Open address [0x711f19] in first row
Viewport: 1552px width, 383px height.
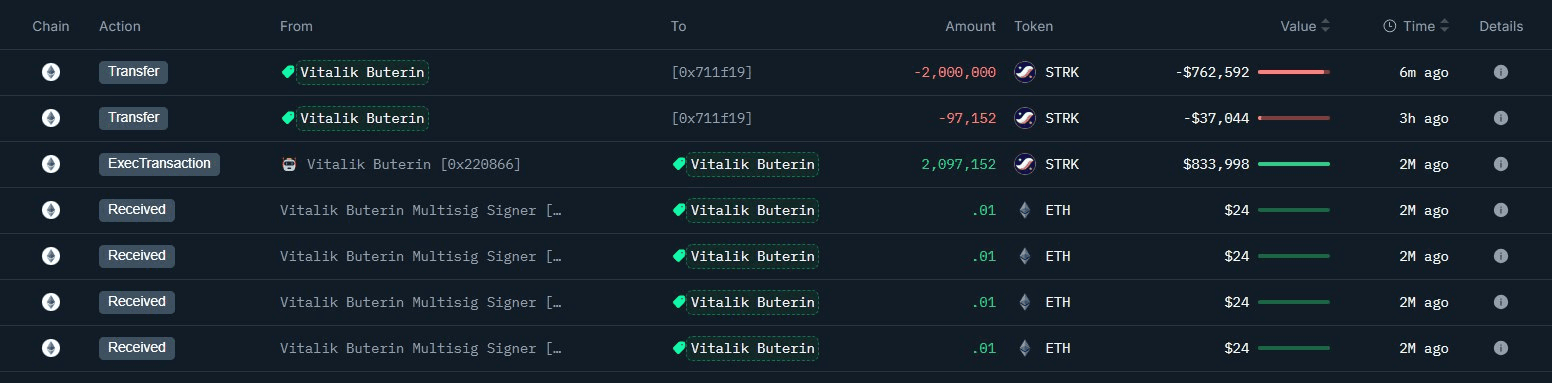click(711, 72)
